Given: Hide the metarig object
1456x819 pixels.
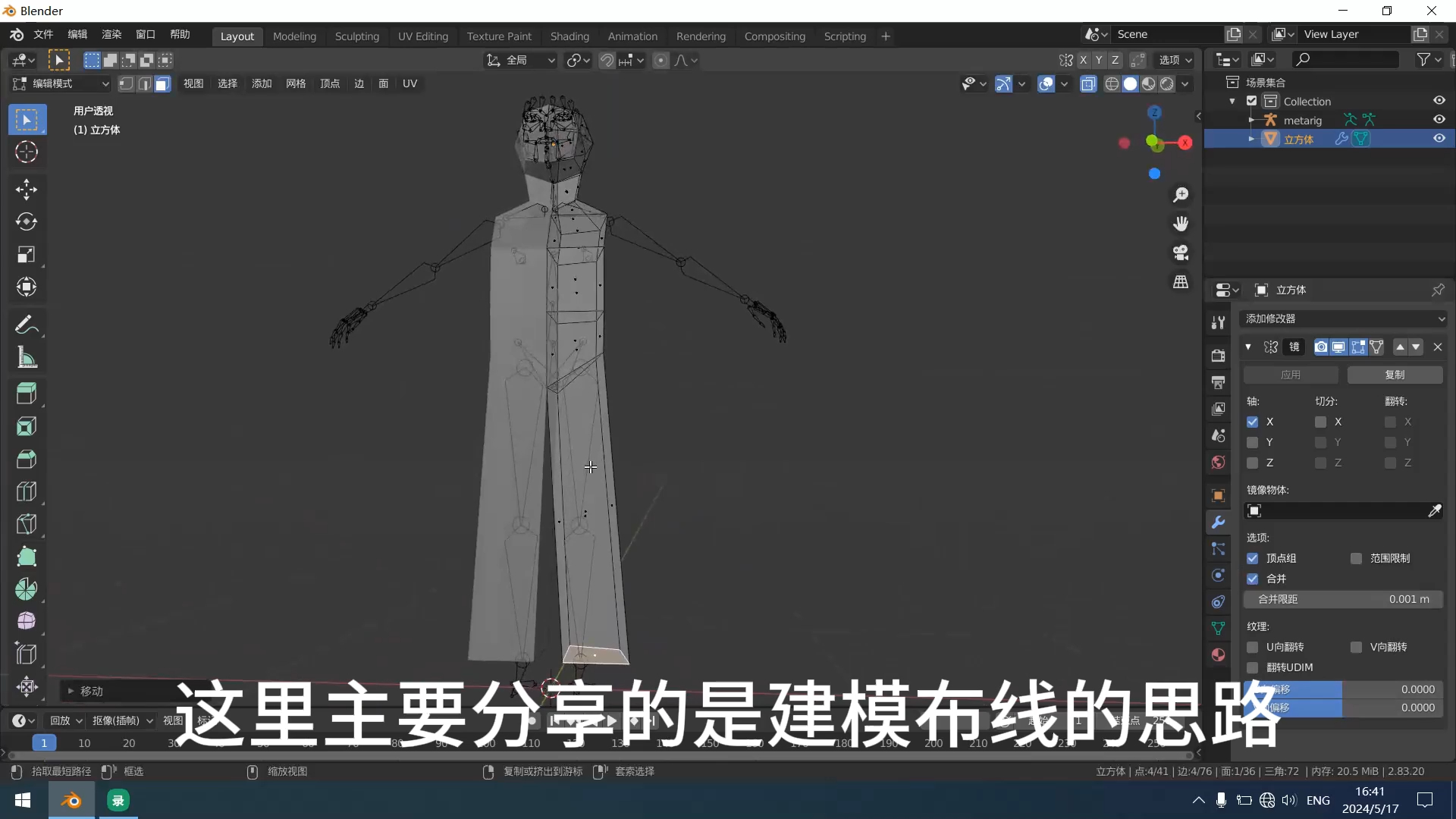Looking at the screenshot, I should [x=1439, y=119].
